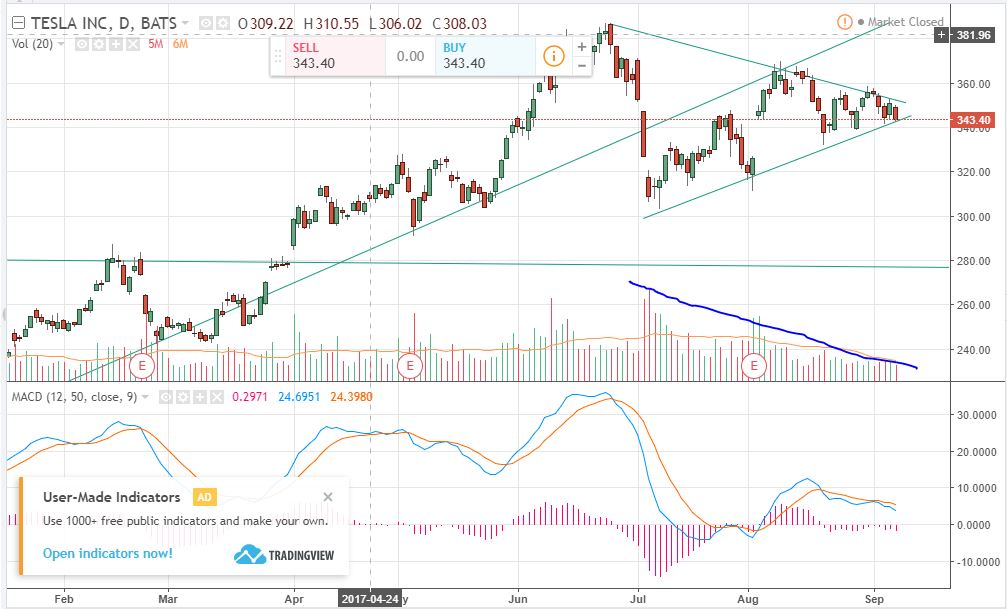
Task: Click the 2017-04-24 date label on the time axis
Action: tap(371, 599)
